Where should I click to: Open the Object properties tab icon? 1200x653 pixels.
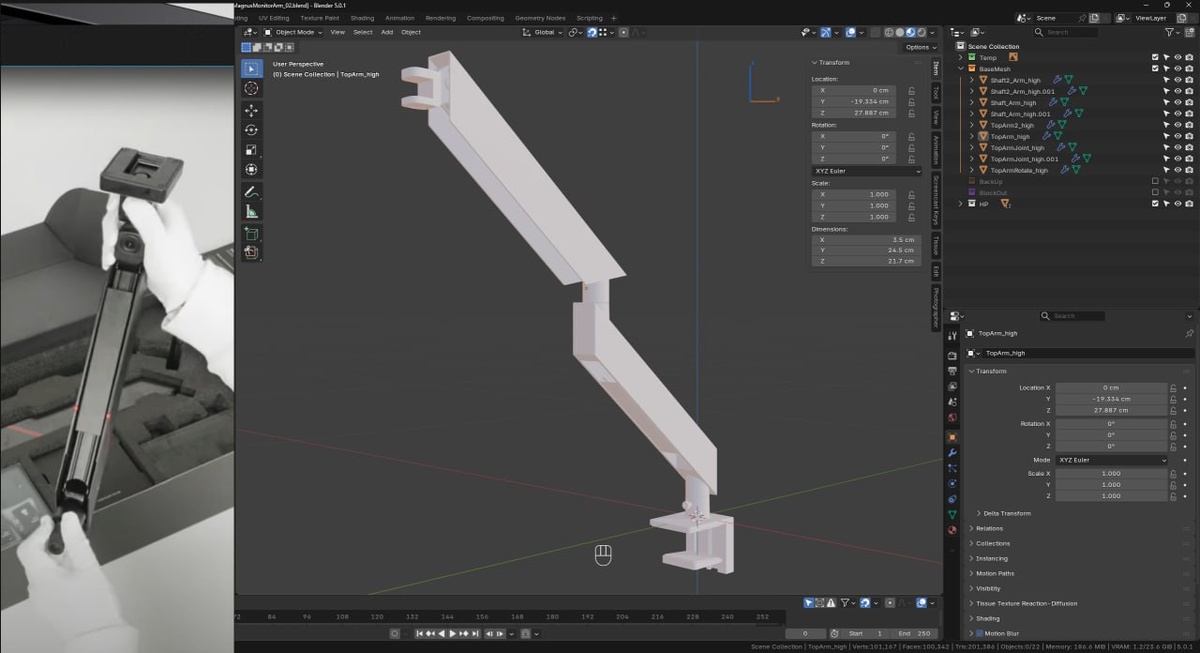[x=952, y=437]
